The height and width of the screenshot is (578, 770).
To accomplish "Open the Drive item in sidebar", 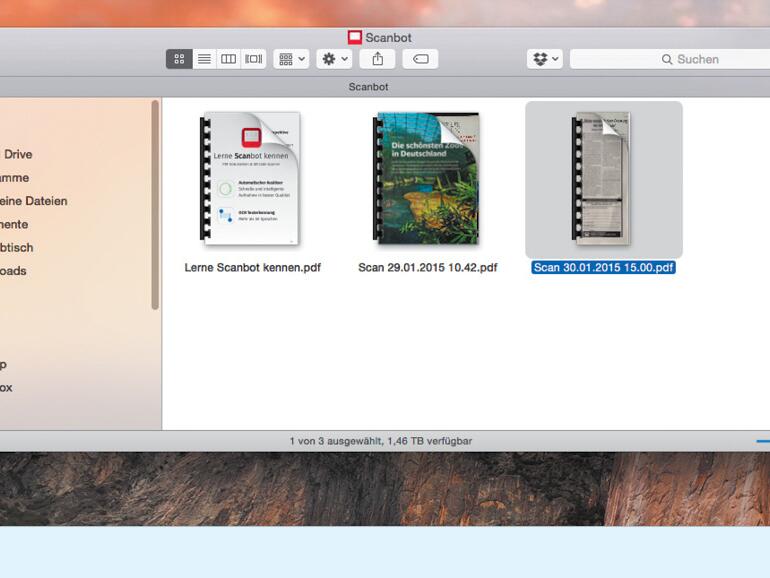I will (x=18, y=154).
